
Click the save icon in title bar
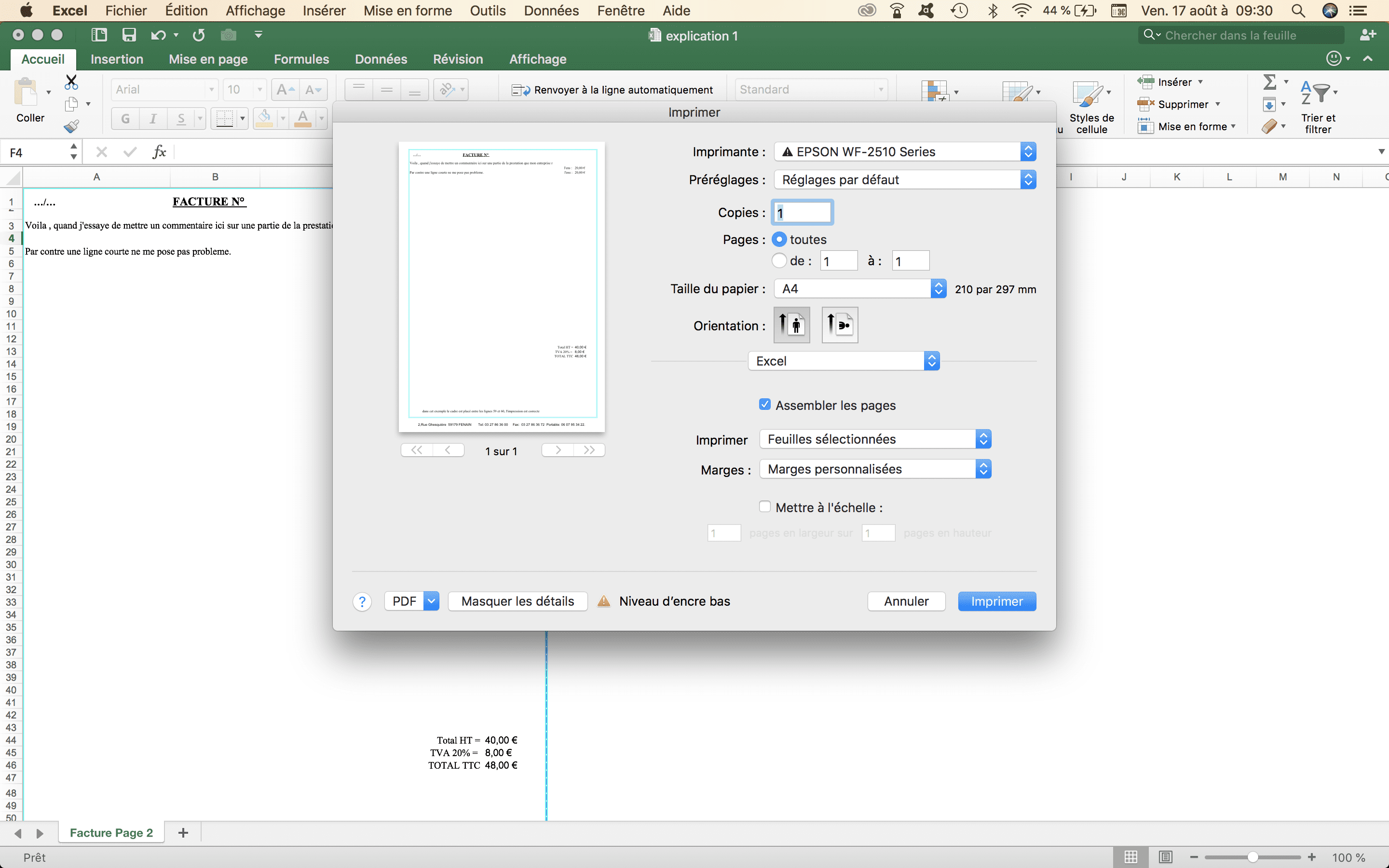click(129, 35)
